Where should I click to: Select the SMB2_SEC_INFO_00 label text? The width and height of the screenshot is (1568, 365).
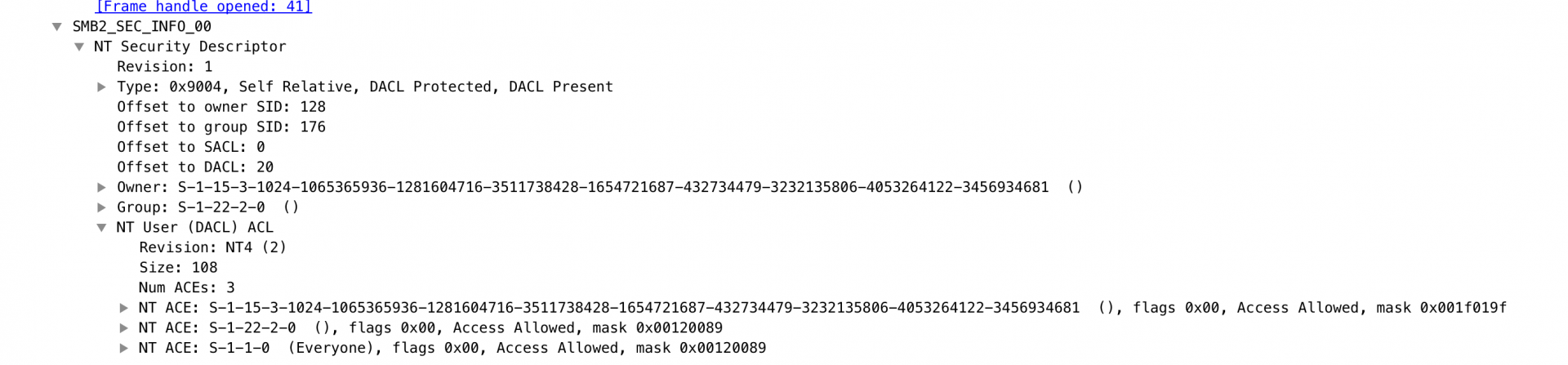(142, 27)
